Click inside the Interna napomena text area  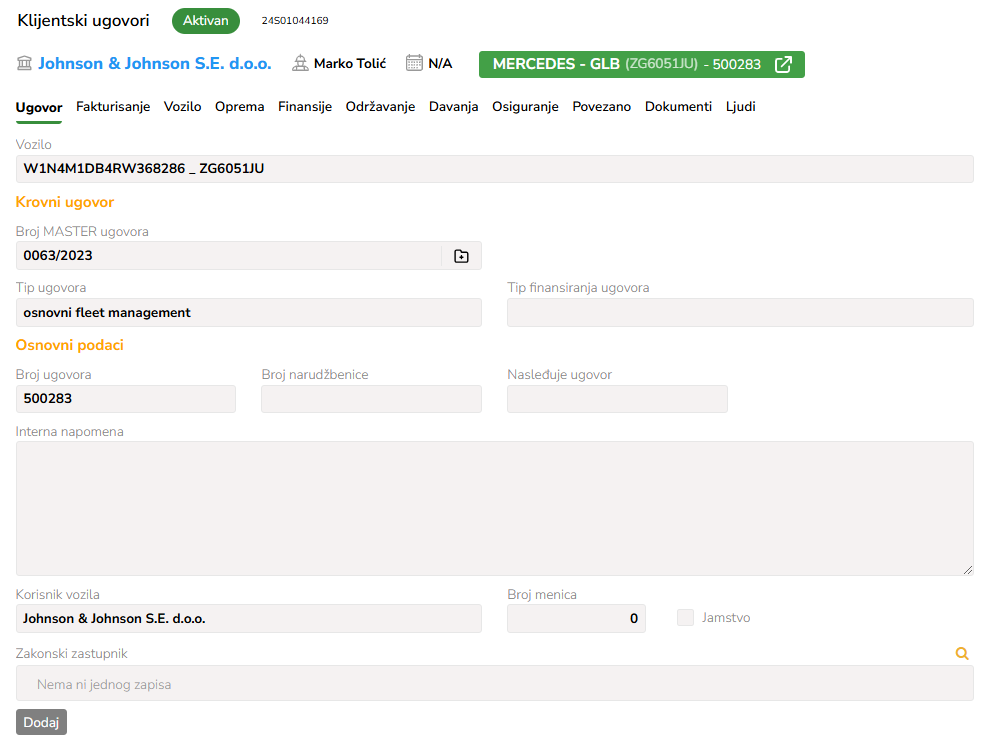click(x=495, y=508)
